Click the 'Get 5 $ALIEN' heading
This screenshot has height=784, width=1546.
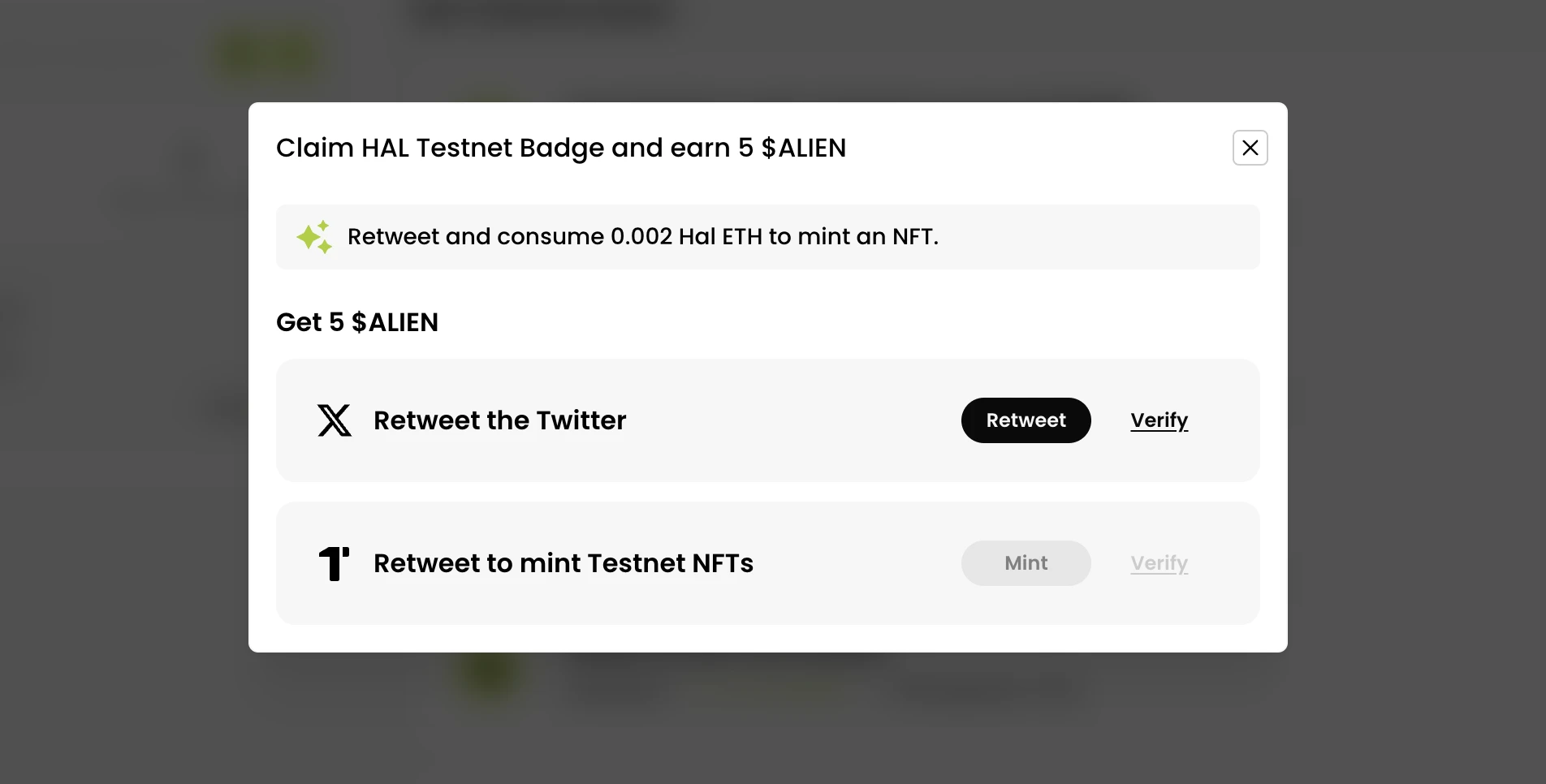point(357,322)
